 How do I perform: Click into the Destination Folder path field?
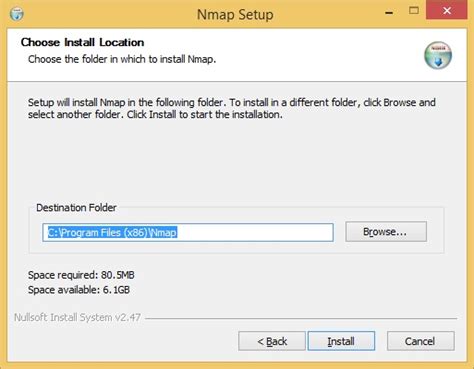(x=188, y=232)
